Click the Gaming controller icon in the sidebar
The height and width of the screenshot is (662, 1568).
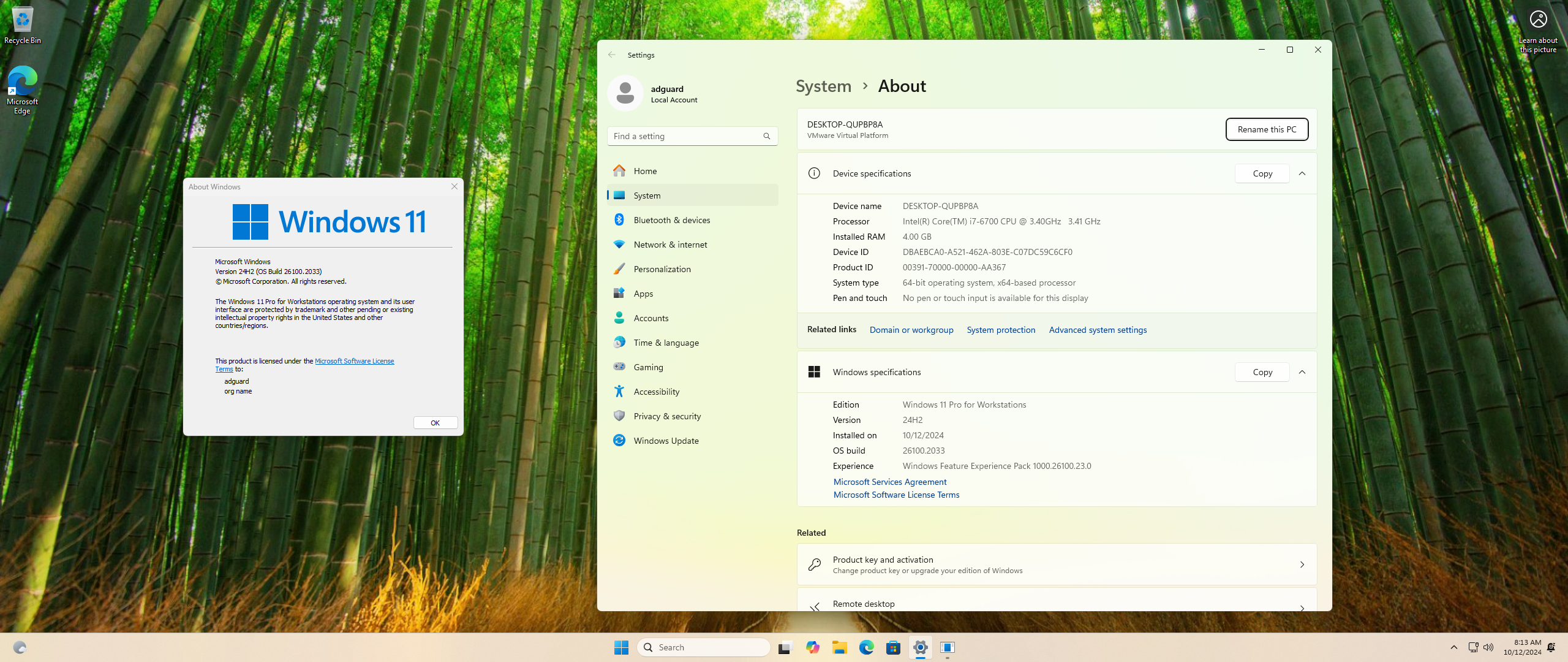(x=619, y=367)
